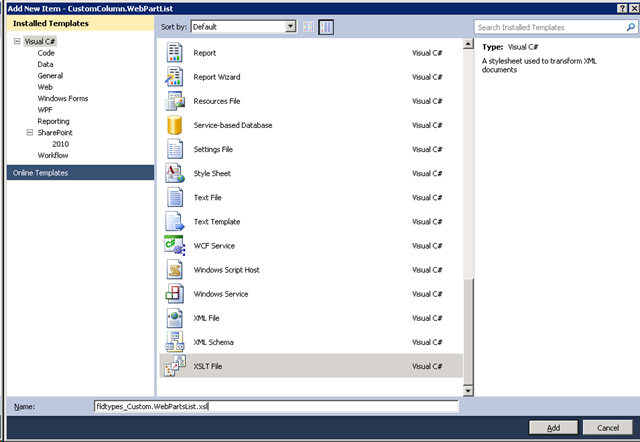Viewport: 640px width, 442px height.
Task: Select the XML File template icon
Action: tap(174, 318)
